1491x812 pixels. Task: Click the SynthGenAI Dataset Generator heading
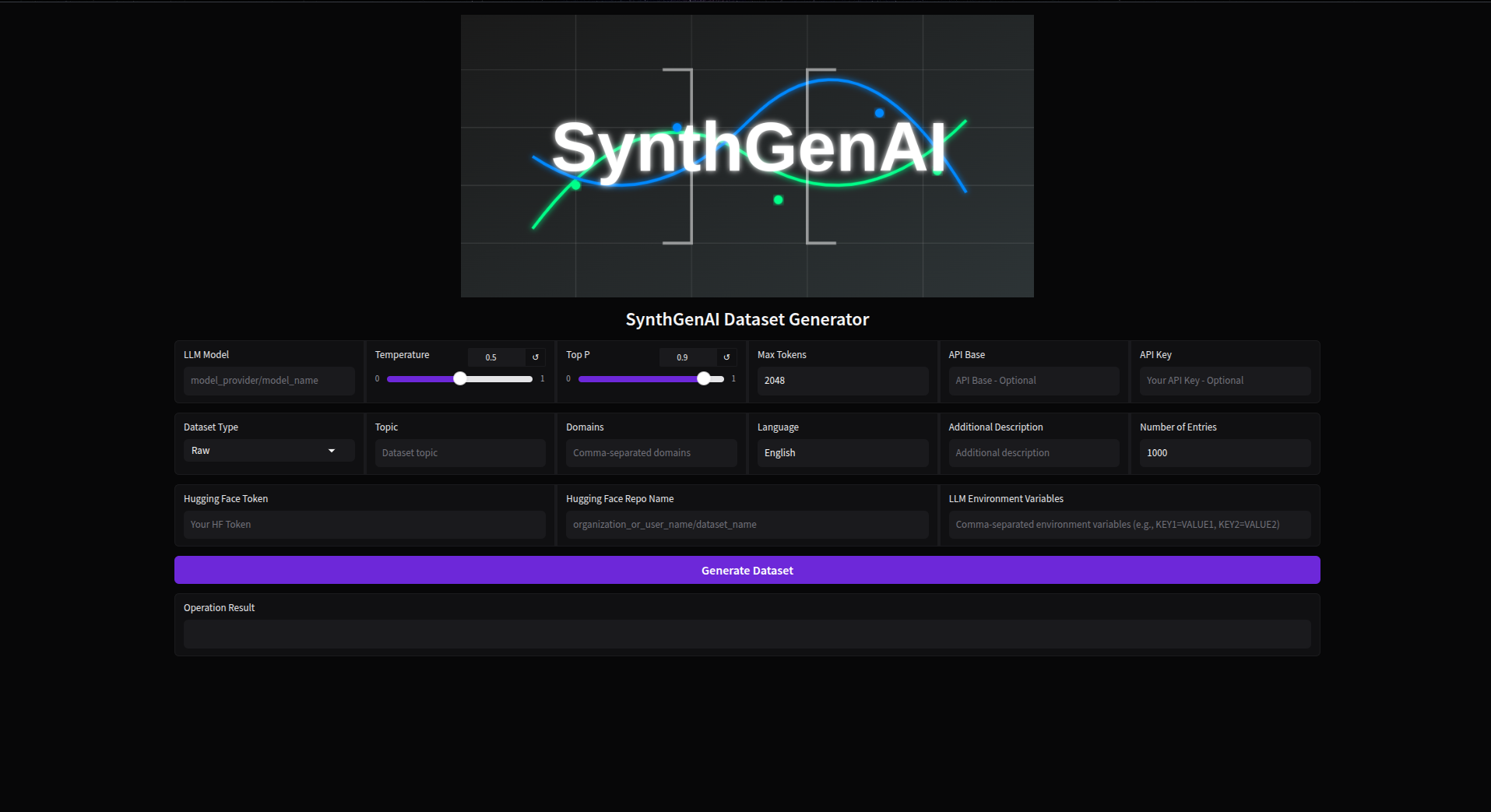(x=747, y=319)
